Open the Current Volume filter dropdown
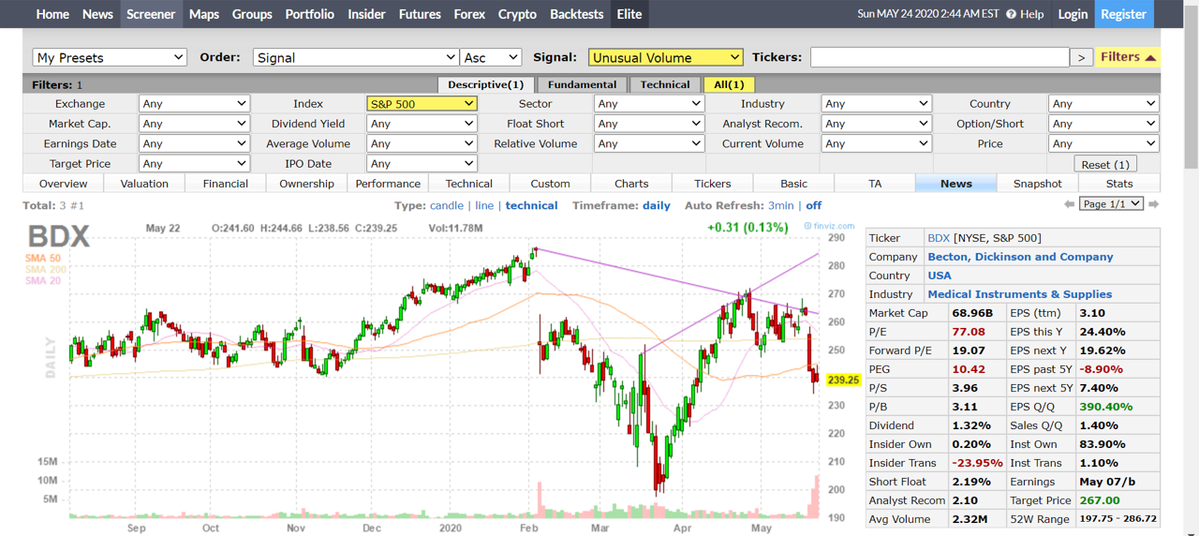Image resolution: width=1199 pixels, height=536 pixels. (876, 143)
